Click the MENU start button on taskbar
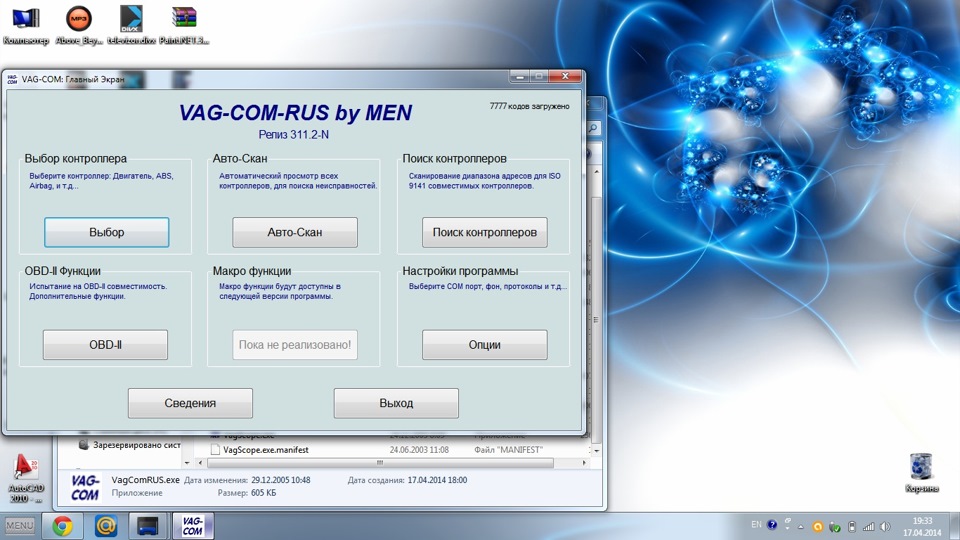Viewport: 960px width, 540px height. (20, 526)
